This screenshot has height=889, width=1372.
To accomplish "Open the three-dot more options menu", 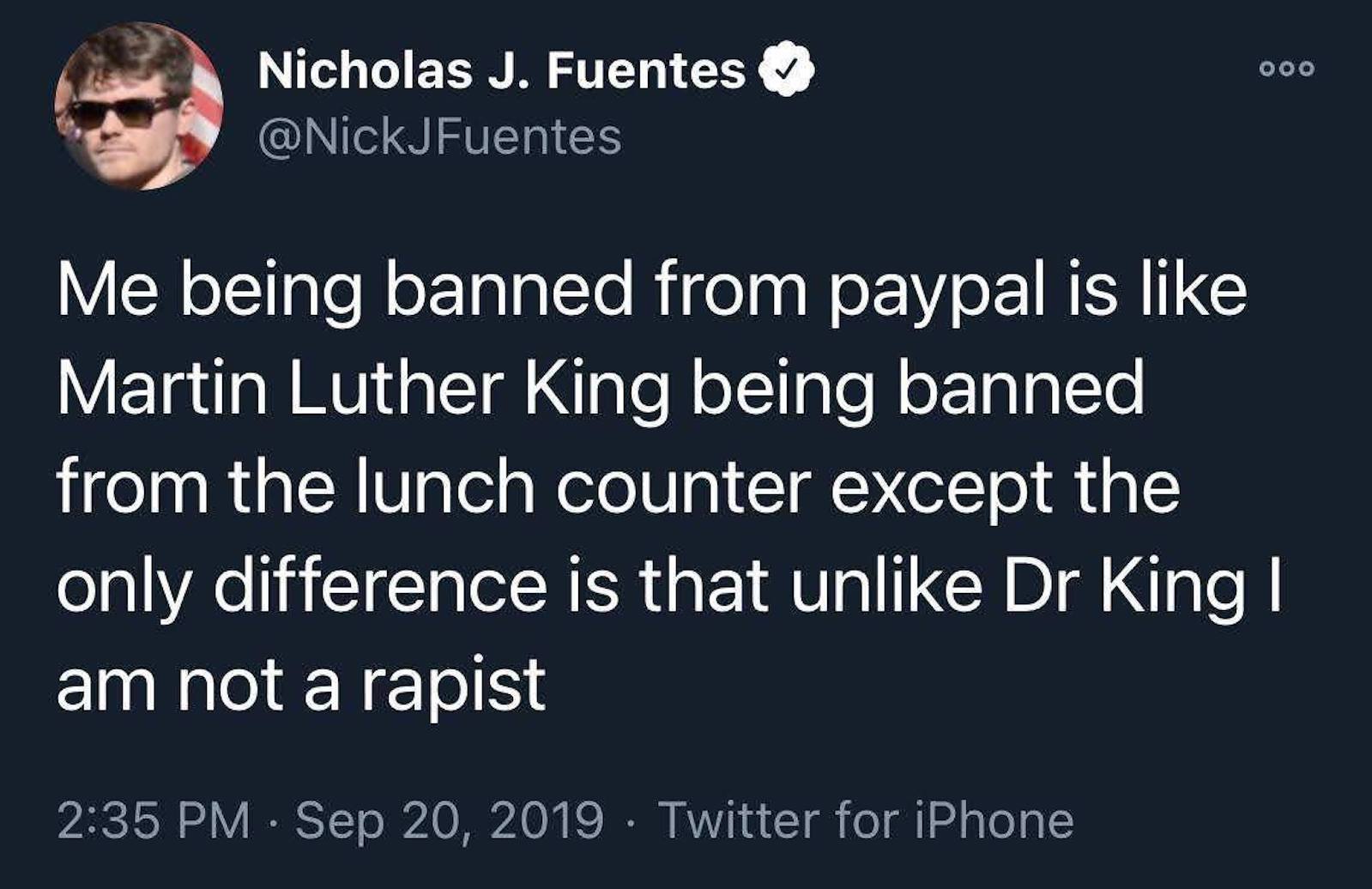I will coord(1286,70).
